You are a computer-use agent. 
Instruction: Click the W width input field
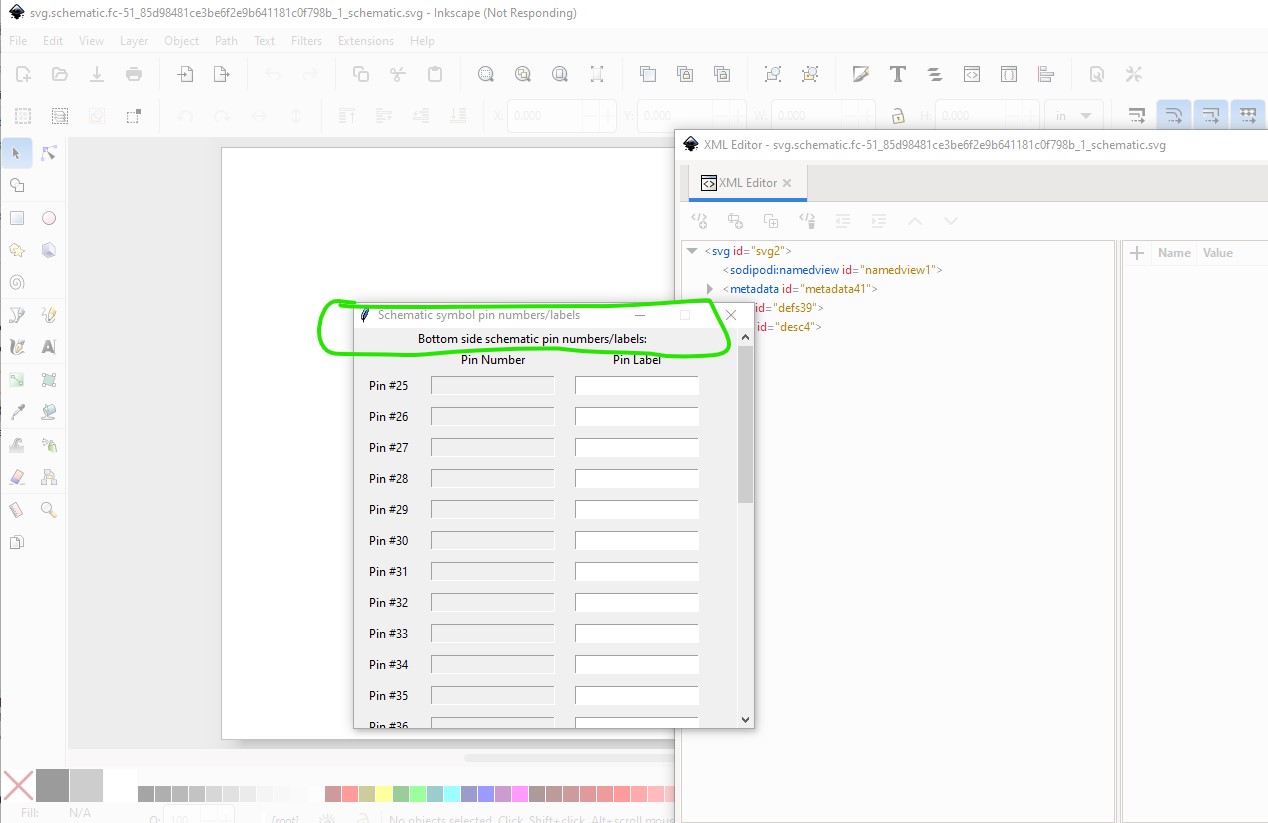(x=823, y=116)
